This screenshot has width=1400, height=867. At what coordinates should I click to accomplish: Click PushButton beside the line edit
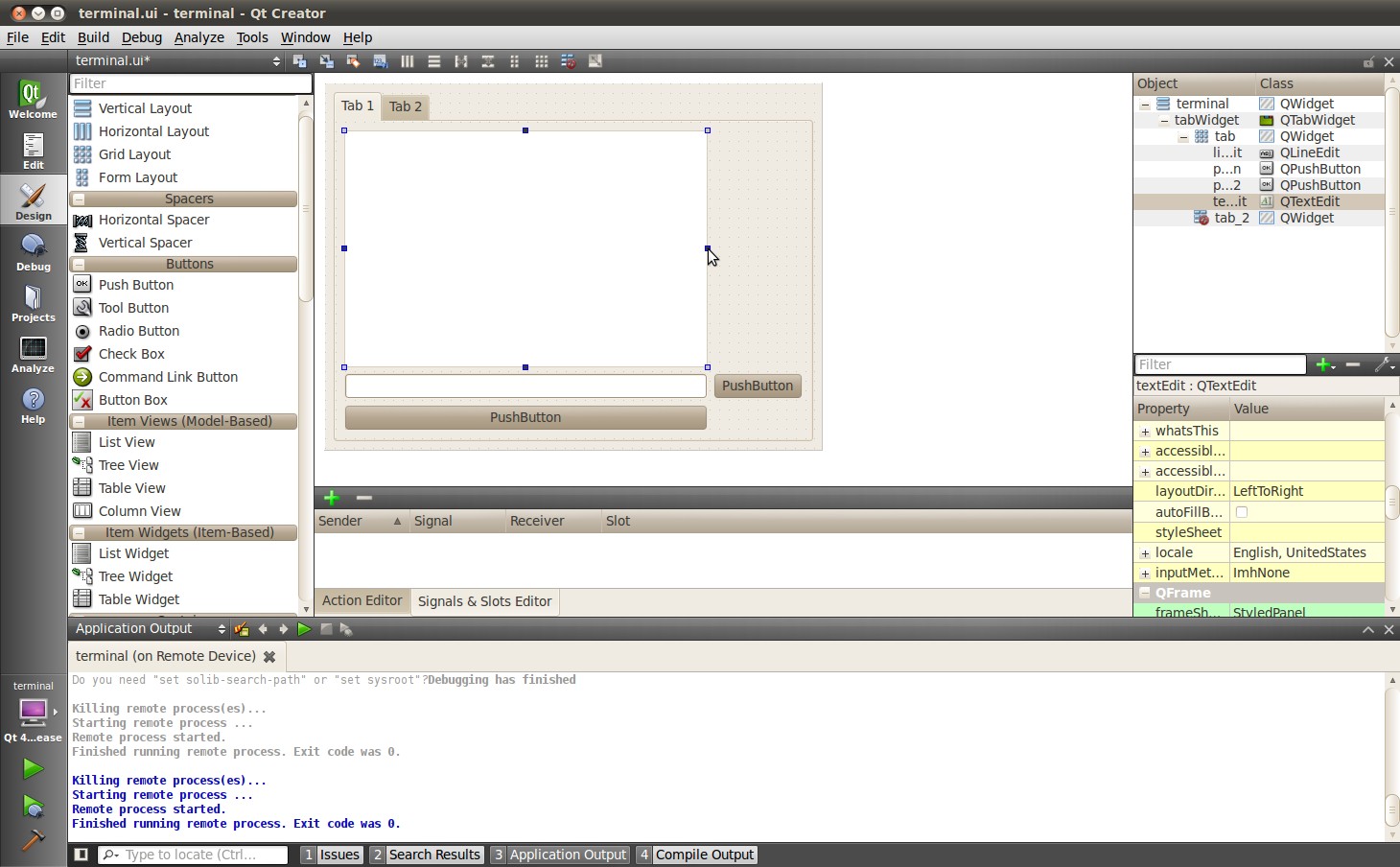tap(758, 386)
